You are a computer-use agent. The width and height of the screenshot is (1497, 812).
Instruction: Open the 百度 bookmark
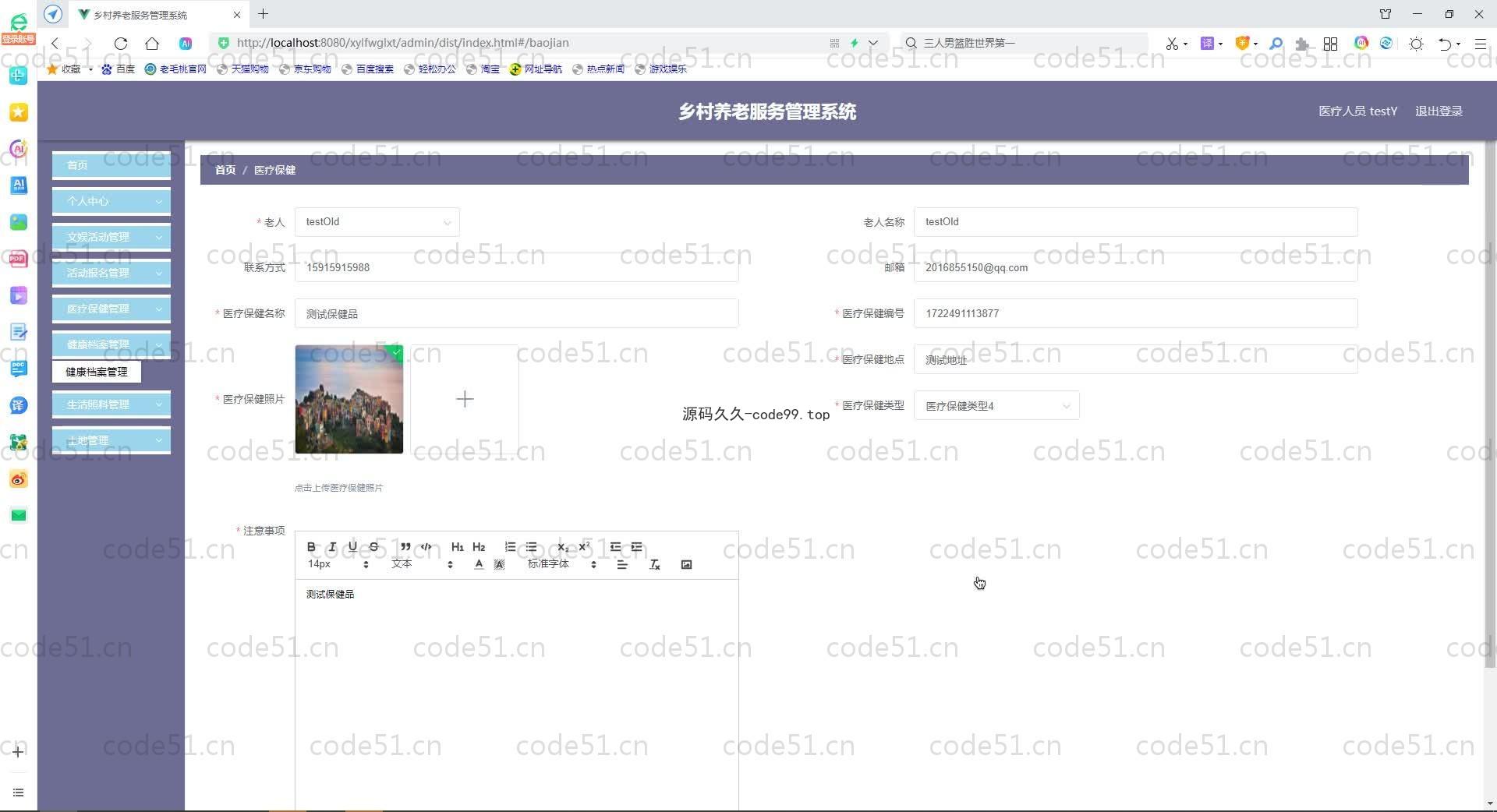pyautogui.click(x=119, y=69)
